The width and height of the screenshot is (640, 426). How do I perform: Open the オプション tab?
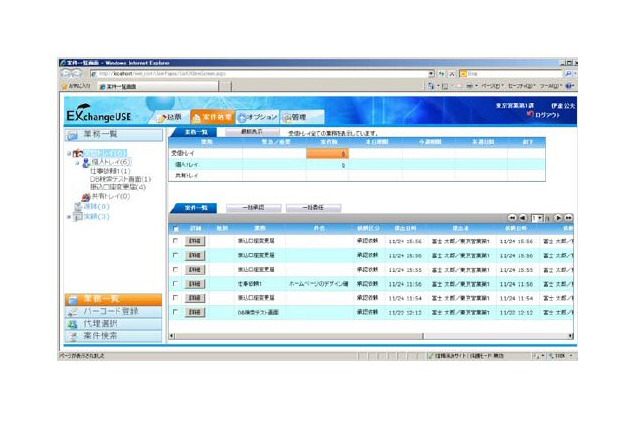pos(258,117)
